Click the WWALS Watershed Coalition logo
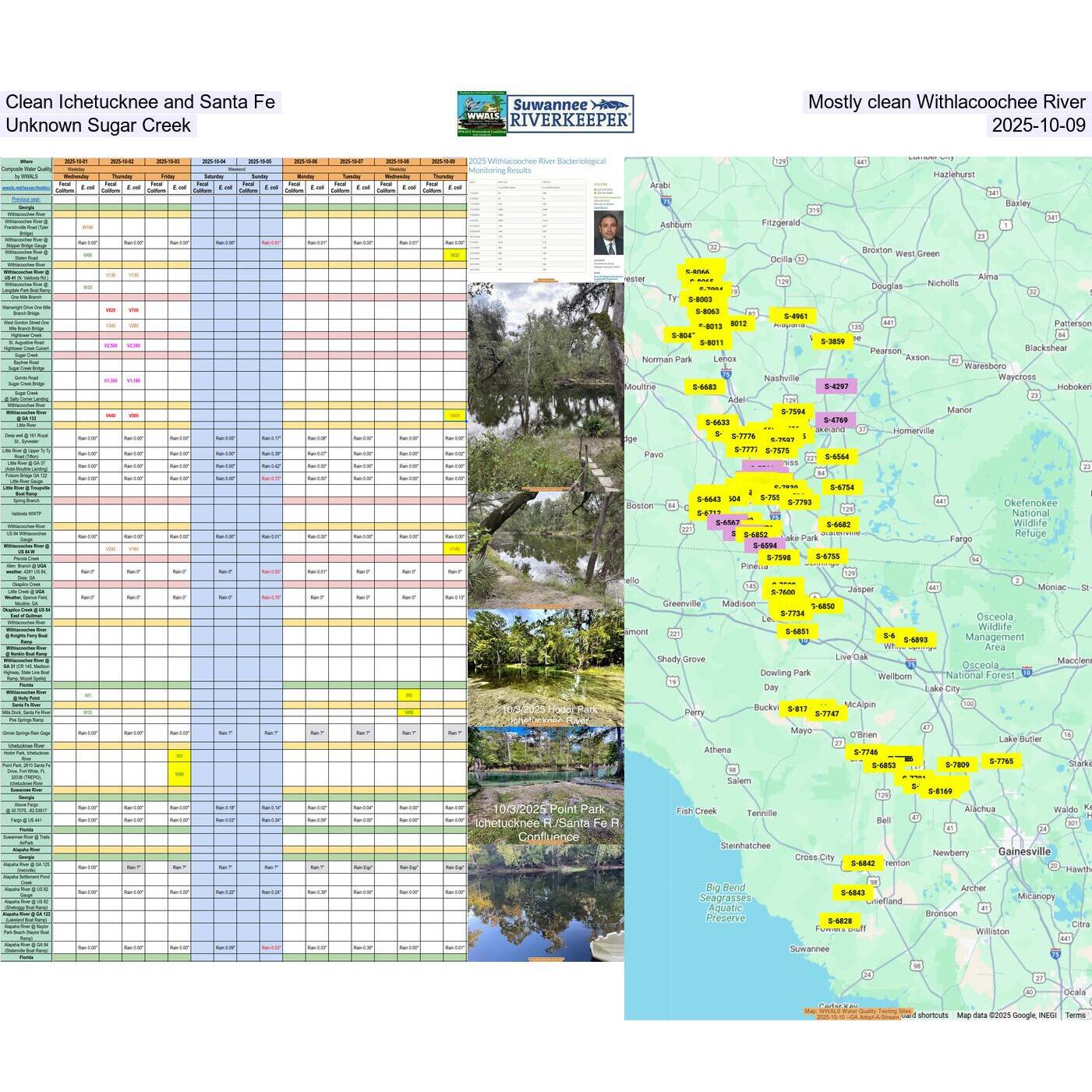 tap(482, 114)
